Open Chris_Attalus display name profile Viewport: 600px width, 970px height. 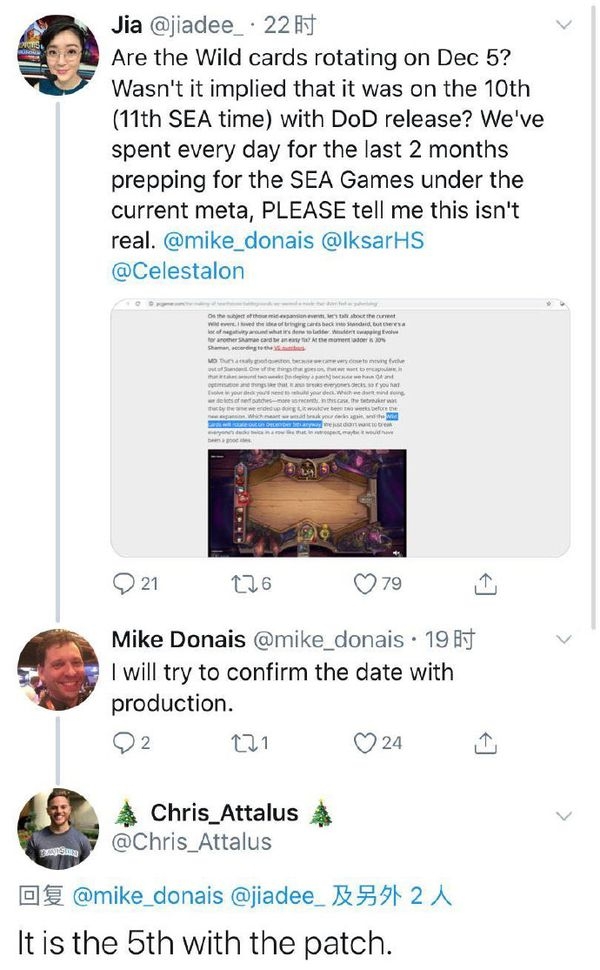coord(225,813)
